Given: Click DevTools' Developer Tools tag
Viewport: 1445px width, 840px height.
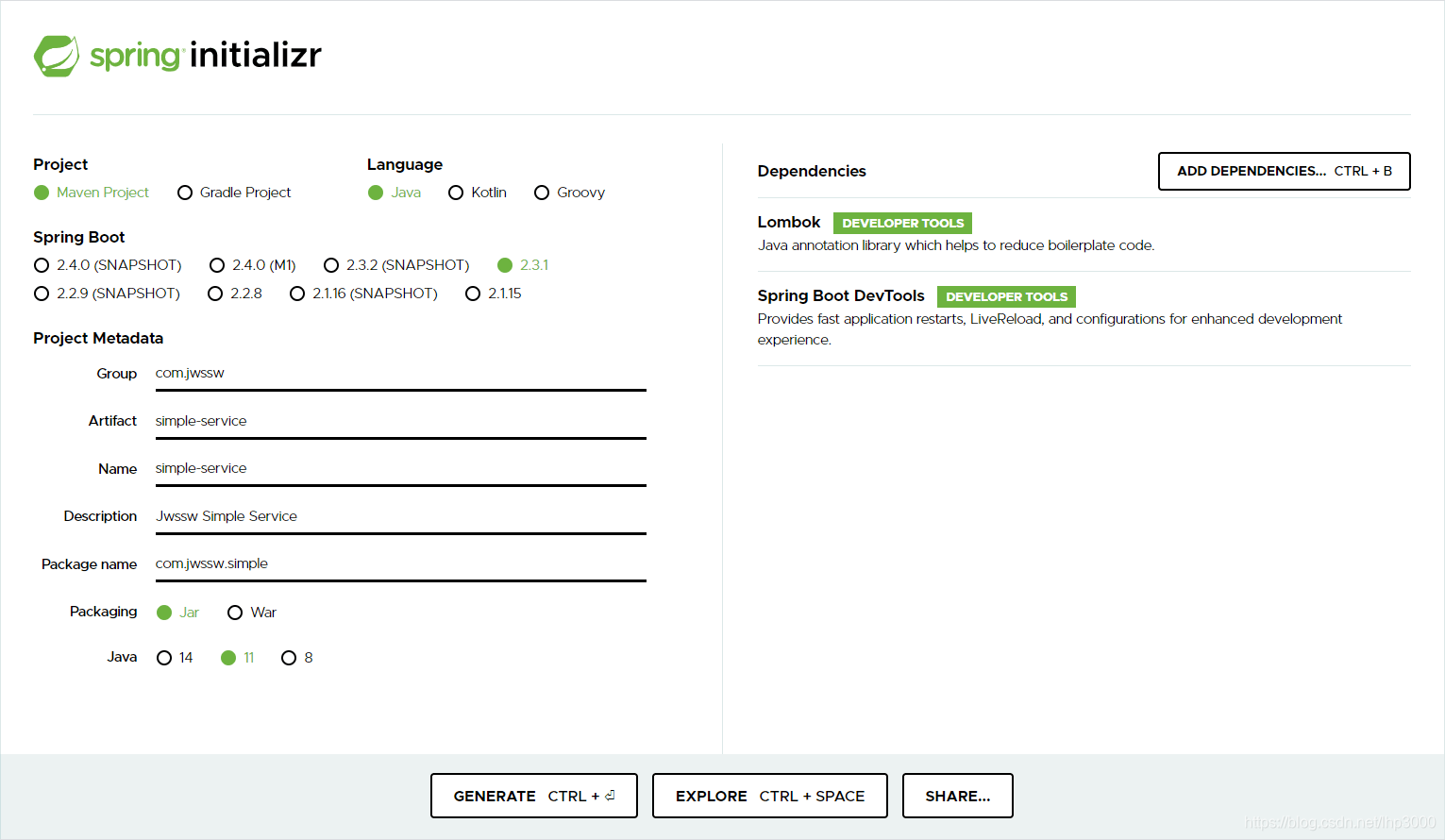Looking at the screenshot, I should [1006, 296].
